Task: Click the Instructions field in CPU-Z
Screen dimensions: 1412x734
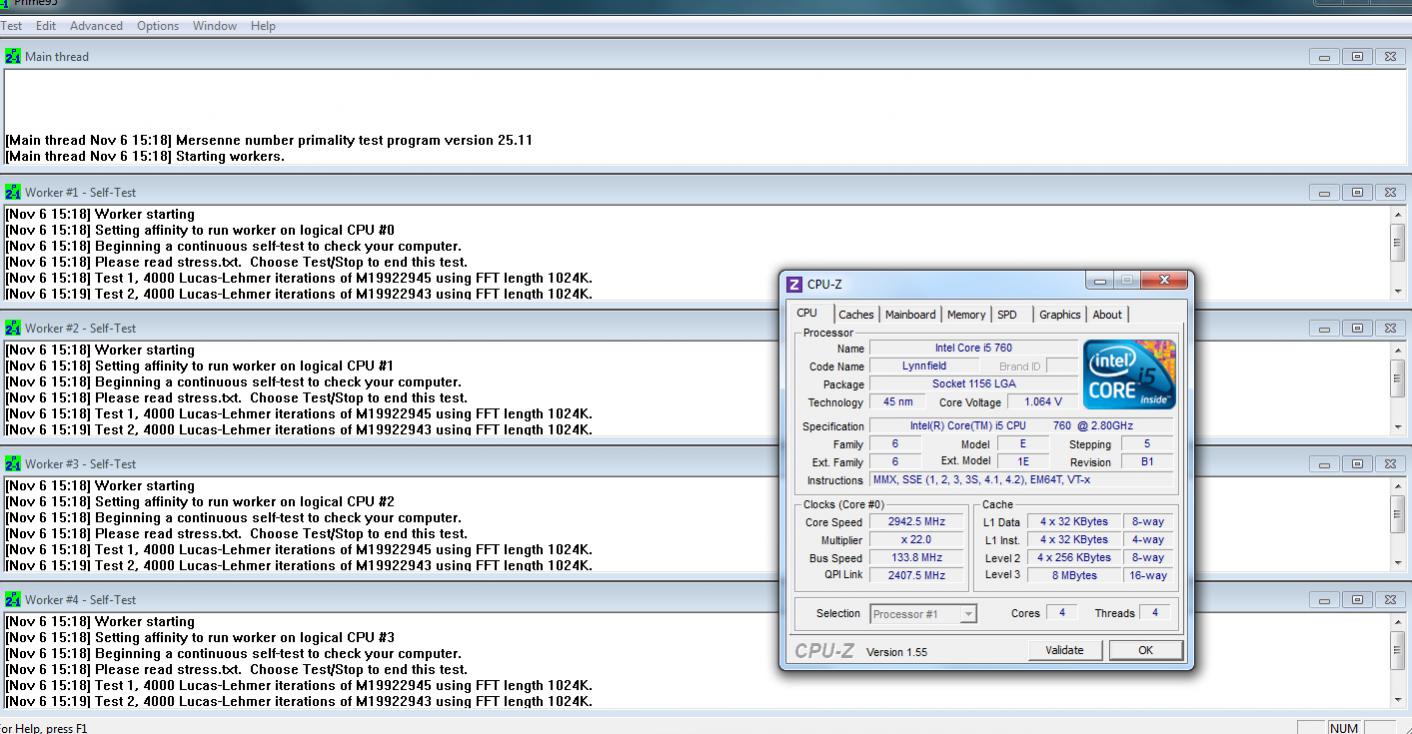Action: pyautogui.click(x=1023, y=480)
